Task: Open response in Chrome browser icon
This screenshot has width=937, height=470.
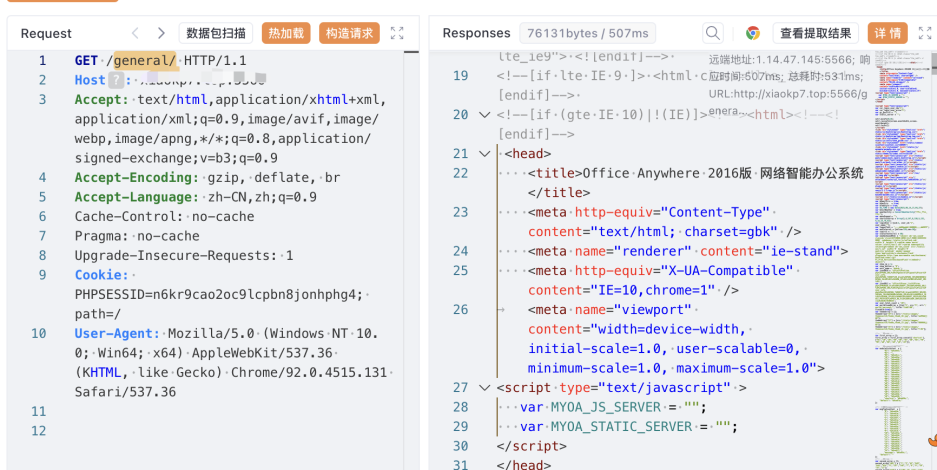Action: click(753, 33)
